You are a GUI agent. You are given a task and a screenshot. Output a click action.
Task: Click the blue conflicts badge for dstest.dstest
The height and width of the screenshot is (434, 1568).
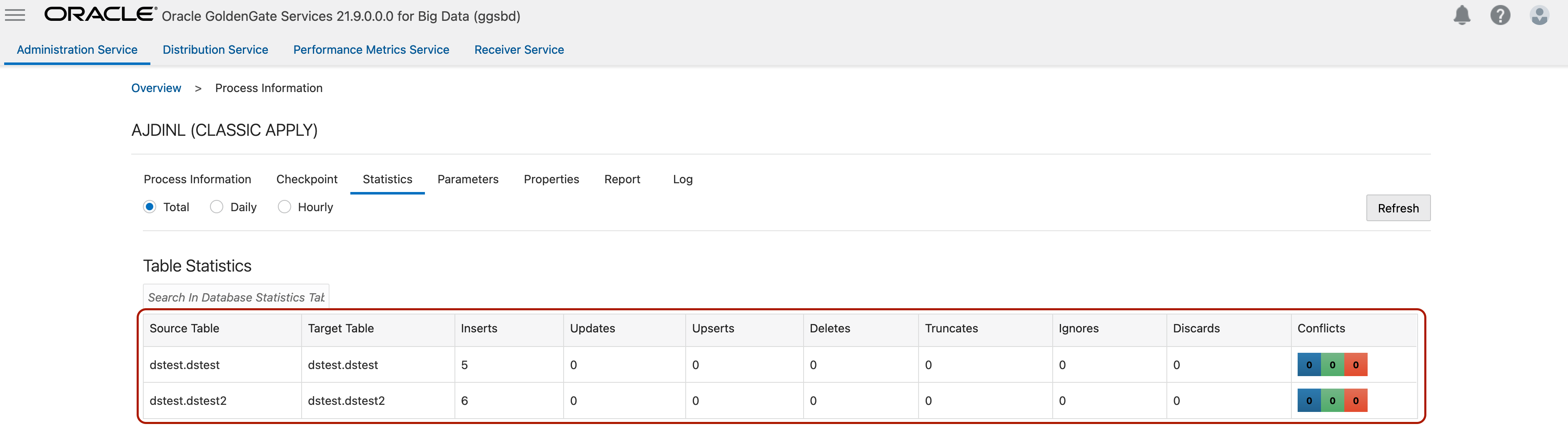pos(1309,365)
